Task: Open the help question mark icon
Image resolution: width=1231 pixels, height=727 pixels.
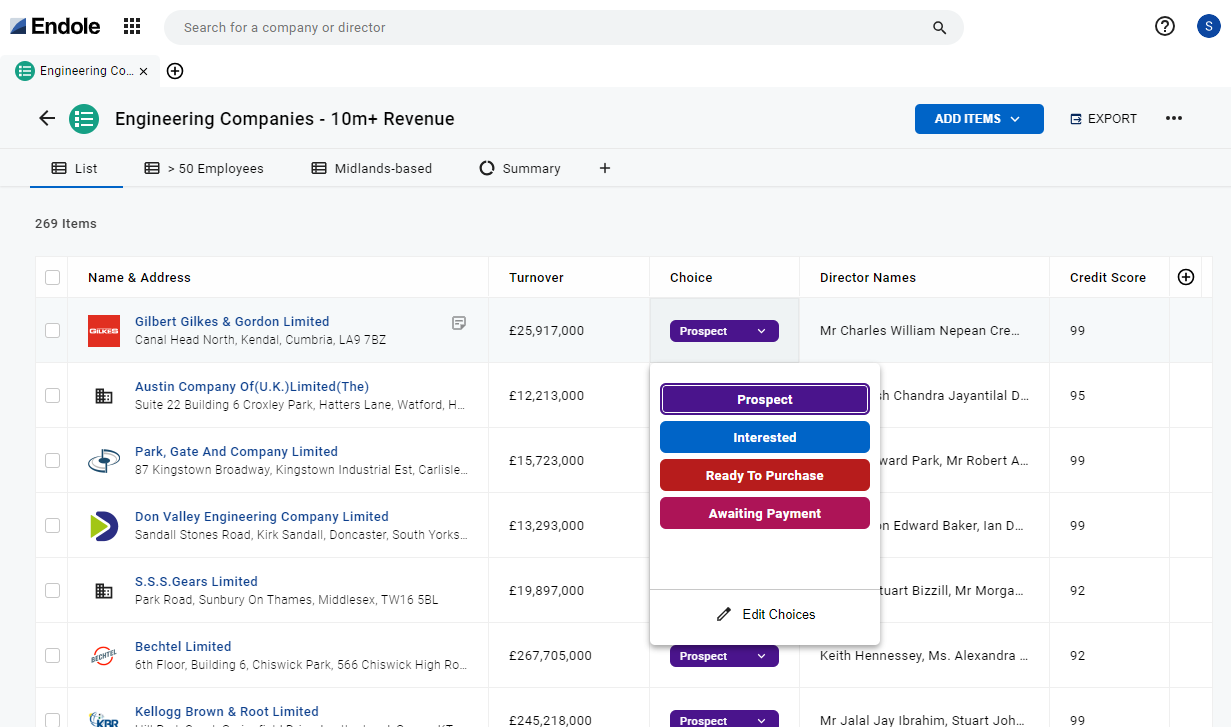Action: pos(1165,27)
